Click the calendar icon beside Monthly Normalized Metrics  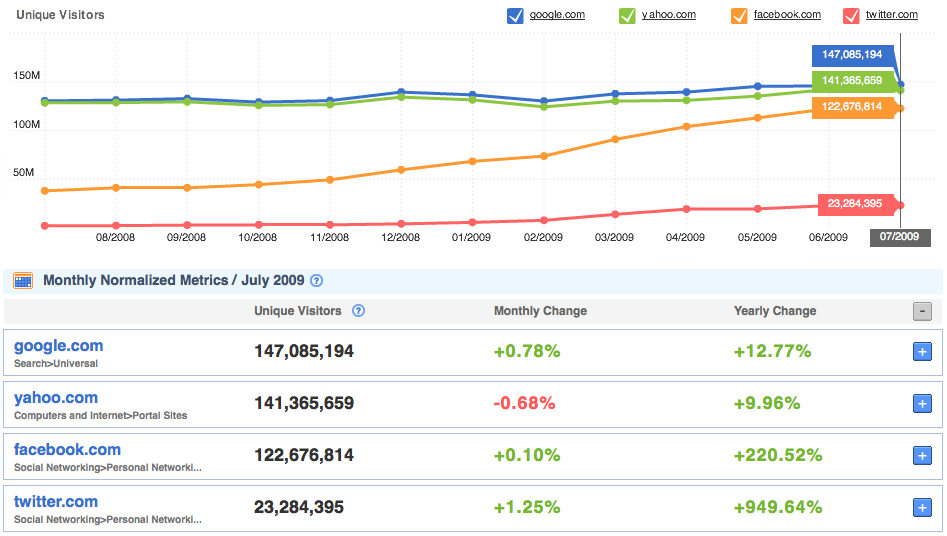point(23,280)
